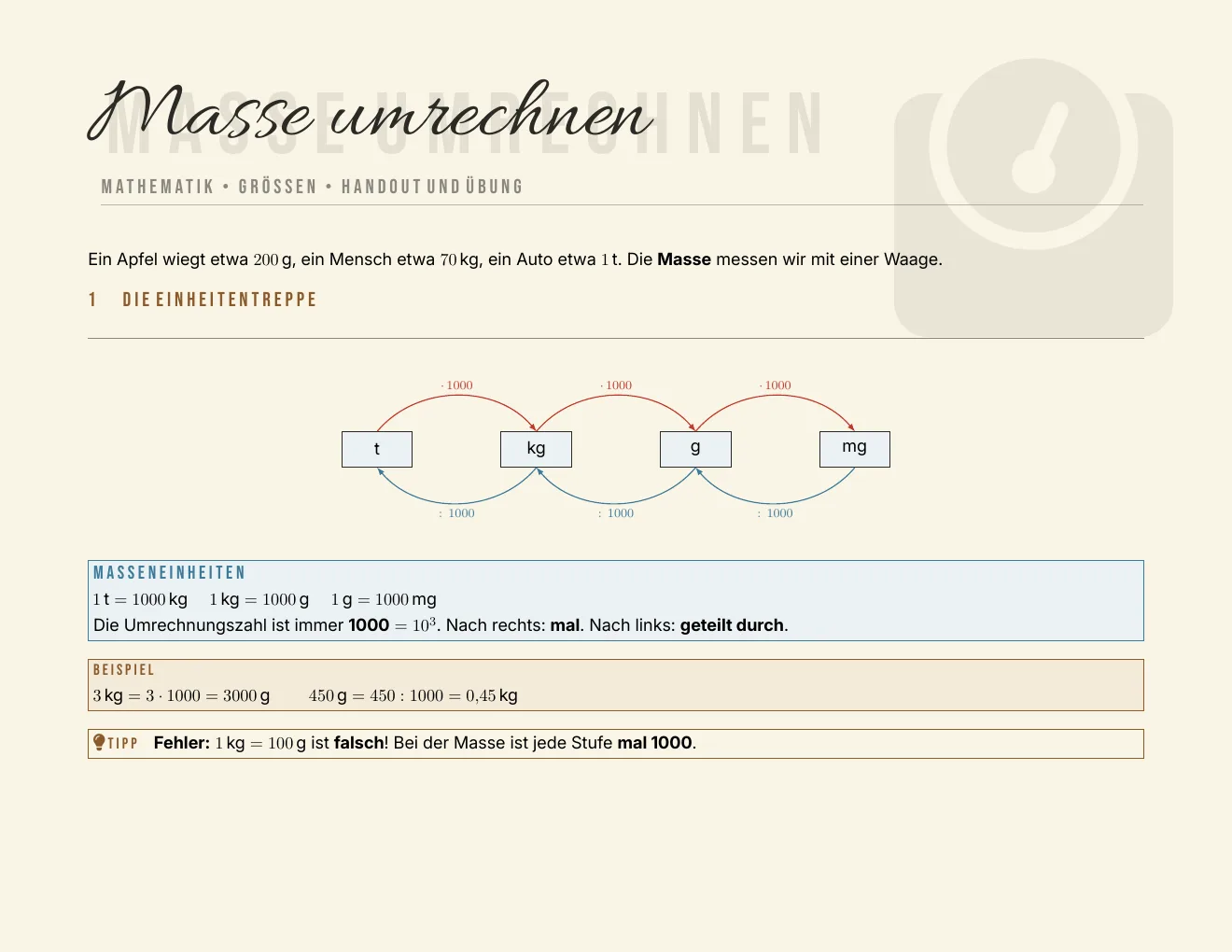Click the bold phrase 'geteilt durch'
The height and width of the screenshot is (952, 1232).
click(732, 625)
